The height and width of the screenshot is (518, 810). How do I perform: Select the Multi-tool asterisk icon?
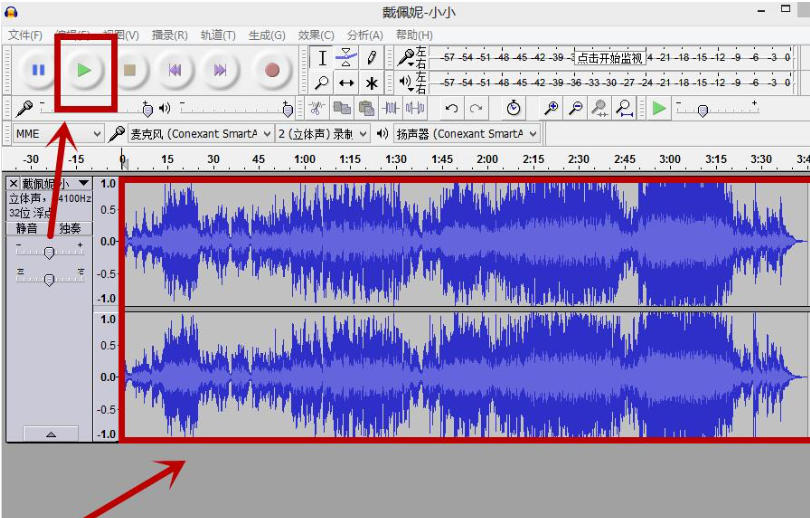click(x=372, y=83)
